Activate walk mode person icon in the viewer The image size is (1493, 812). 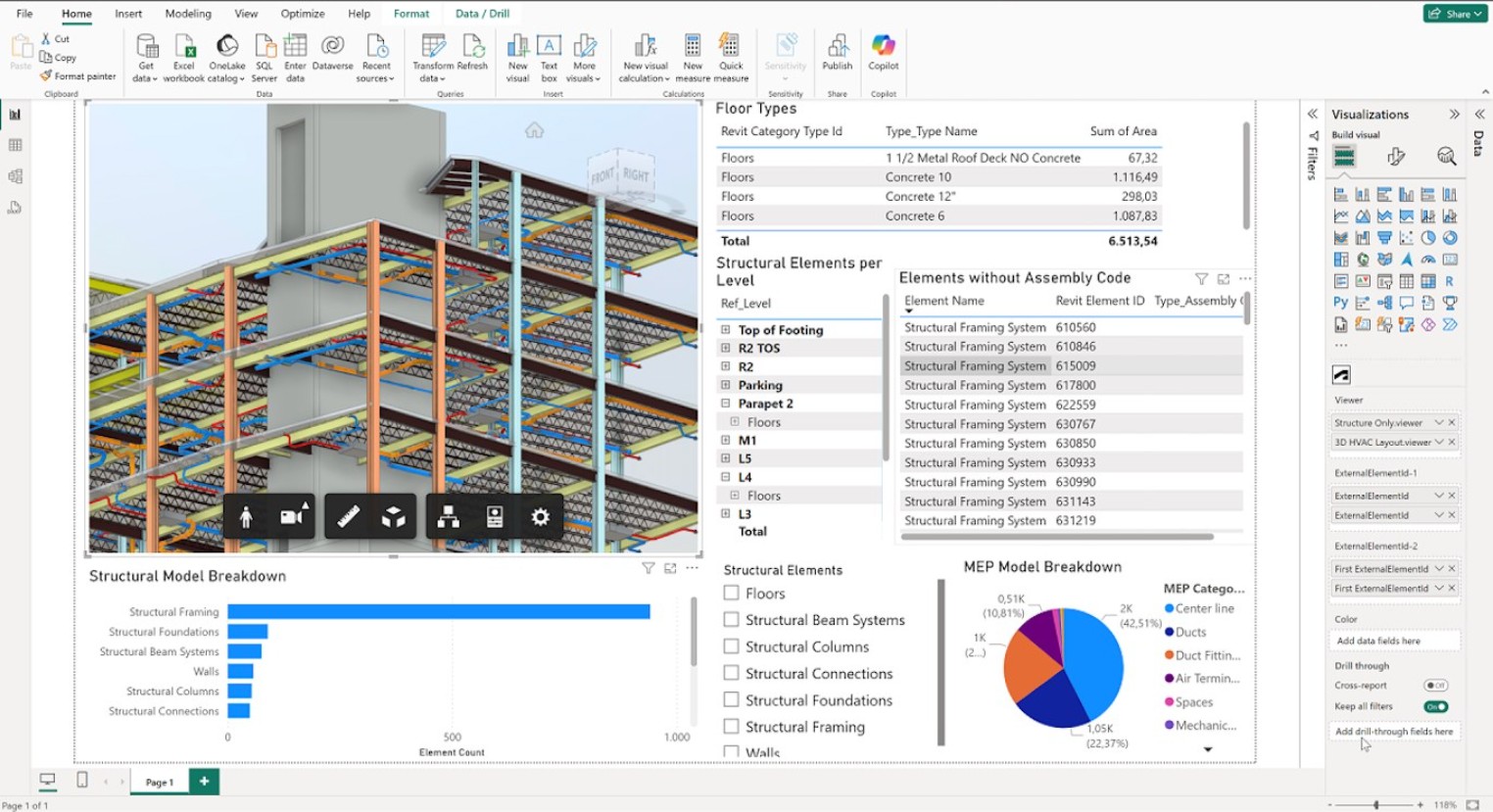click(246, 516)
